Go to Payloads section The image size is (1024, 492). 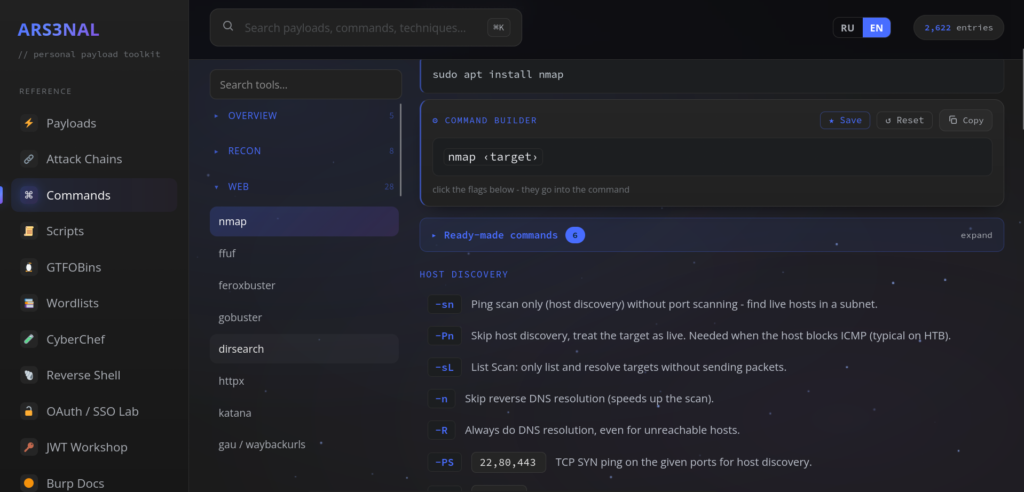pos(94,123)
